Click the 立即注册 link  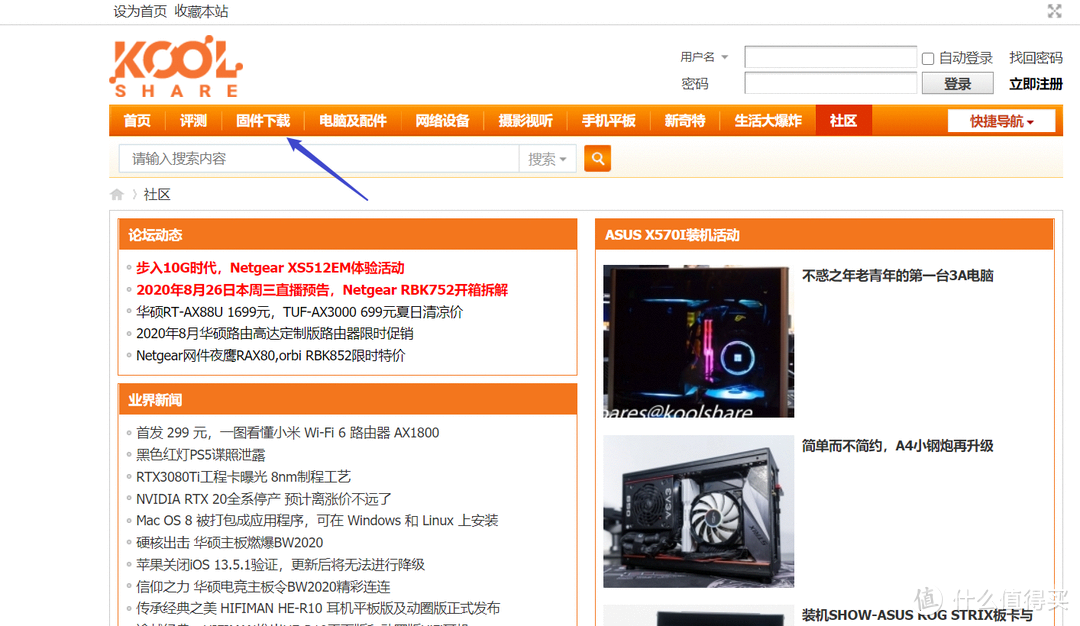[1036, 84]
